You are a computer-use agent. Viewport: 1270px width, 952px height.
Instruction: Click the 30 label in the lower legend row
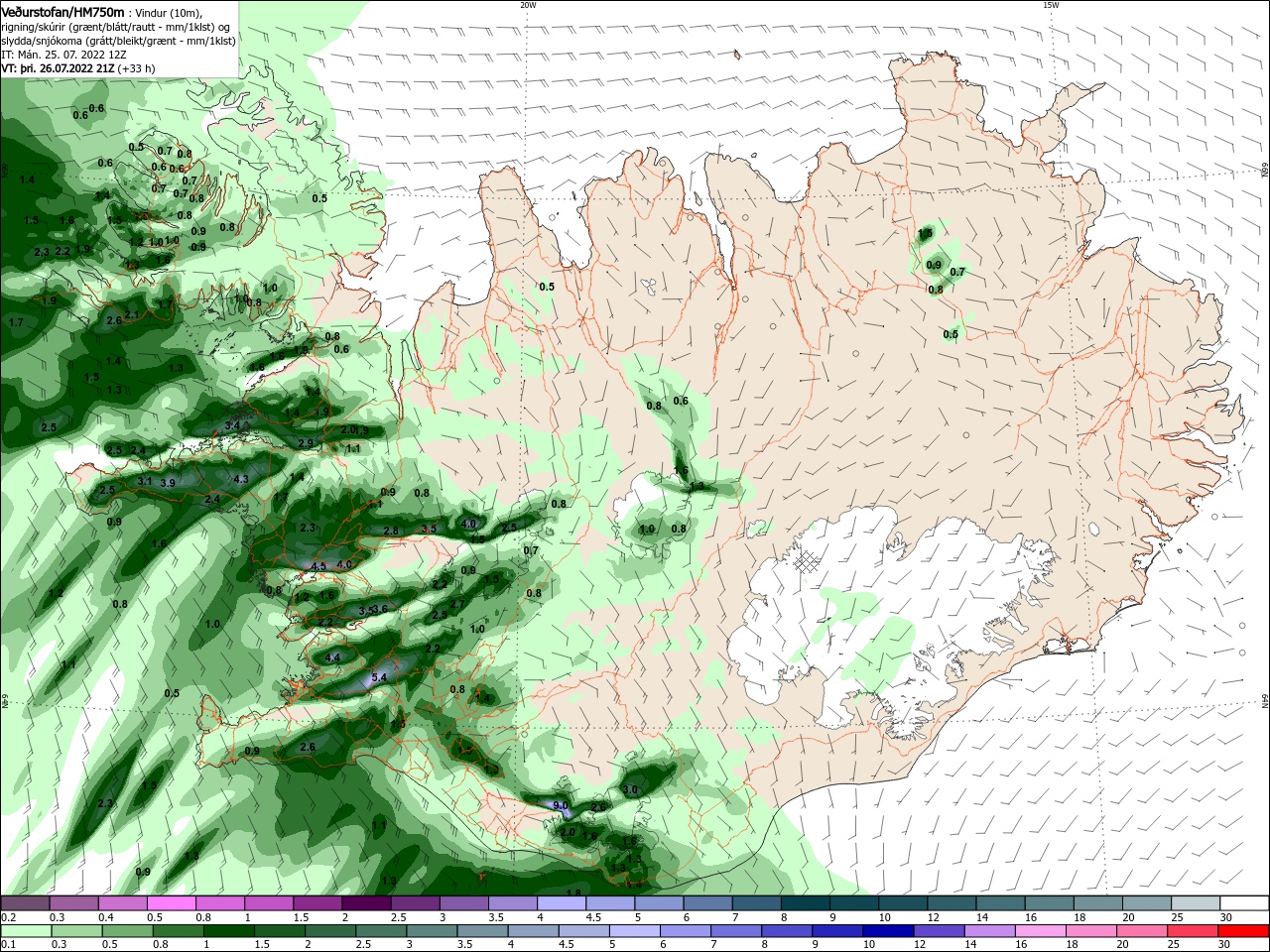point(1223,945)
